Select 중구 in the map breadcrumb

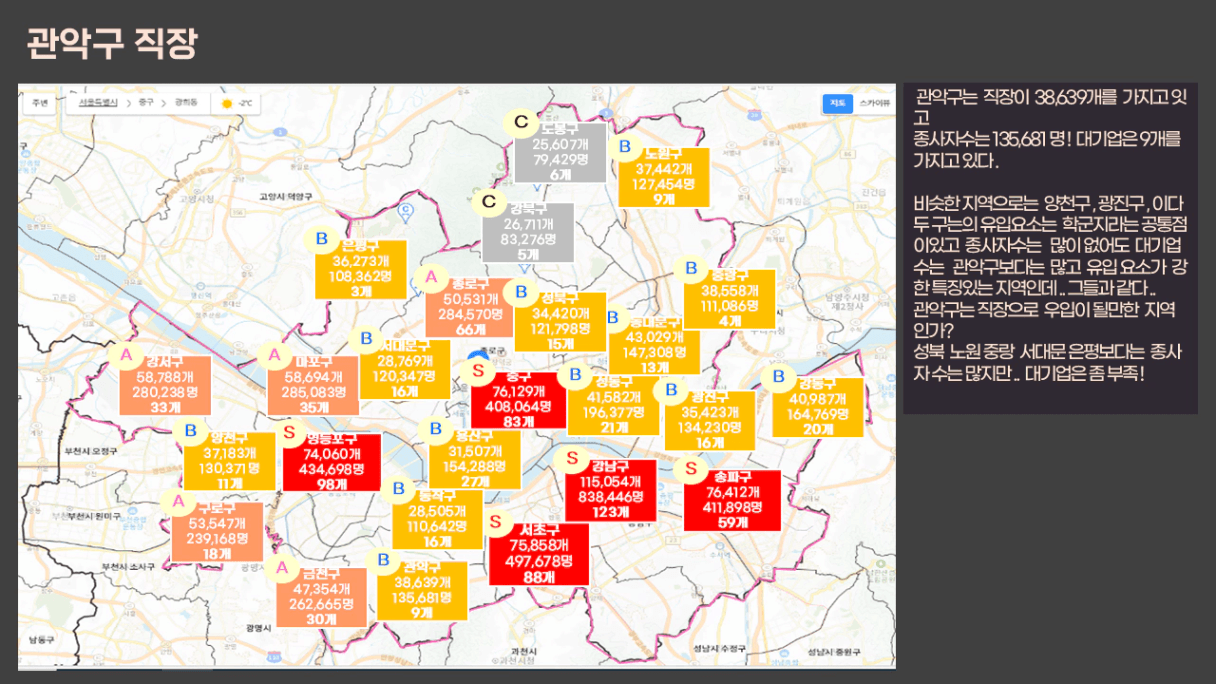tap(146, 102)
